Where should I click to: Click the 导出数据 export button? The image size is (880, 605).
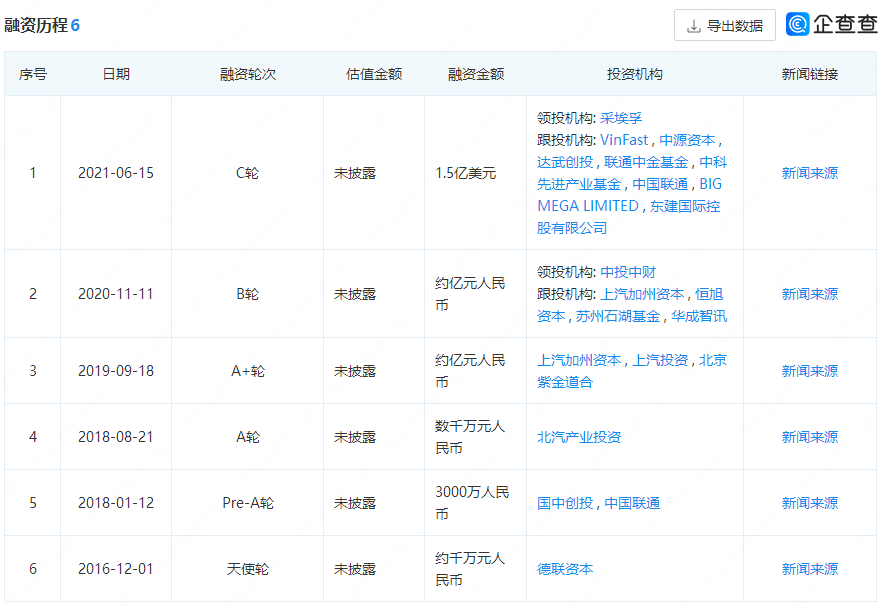click(x=725, y=25)
